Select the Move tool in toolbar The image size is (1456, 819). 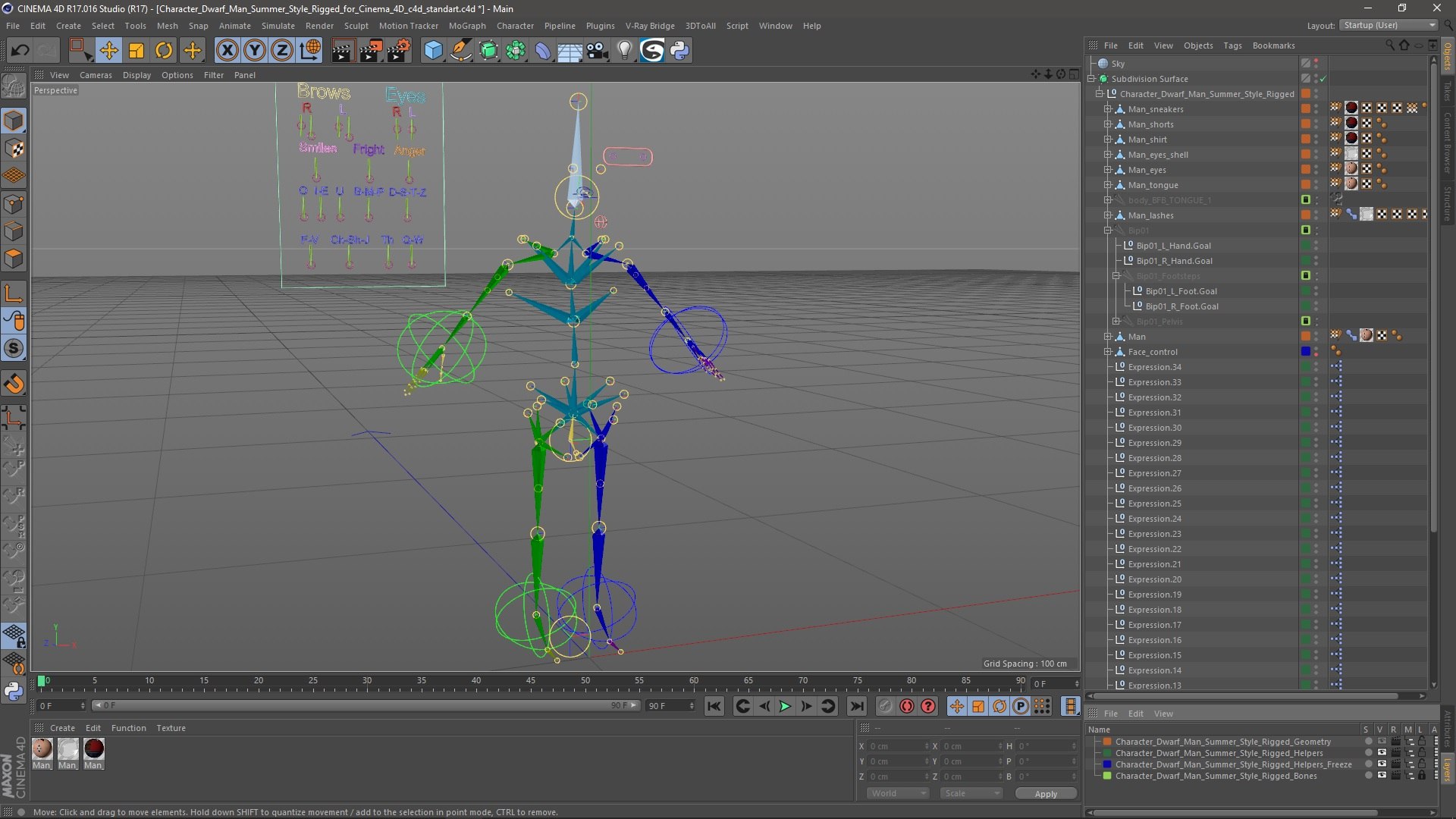[108, 51]
